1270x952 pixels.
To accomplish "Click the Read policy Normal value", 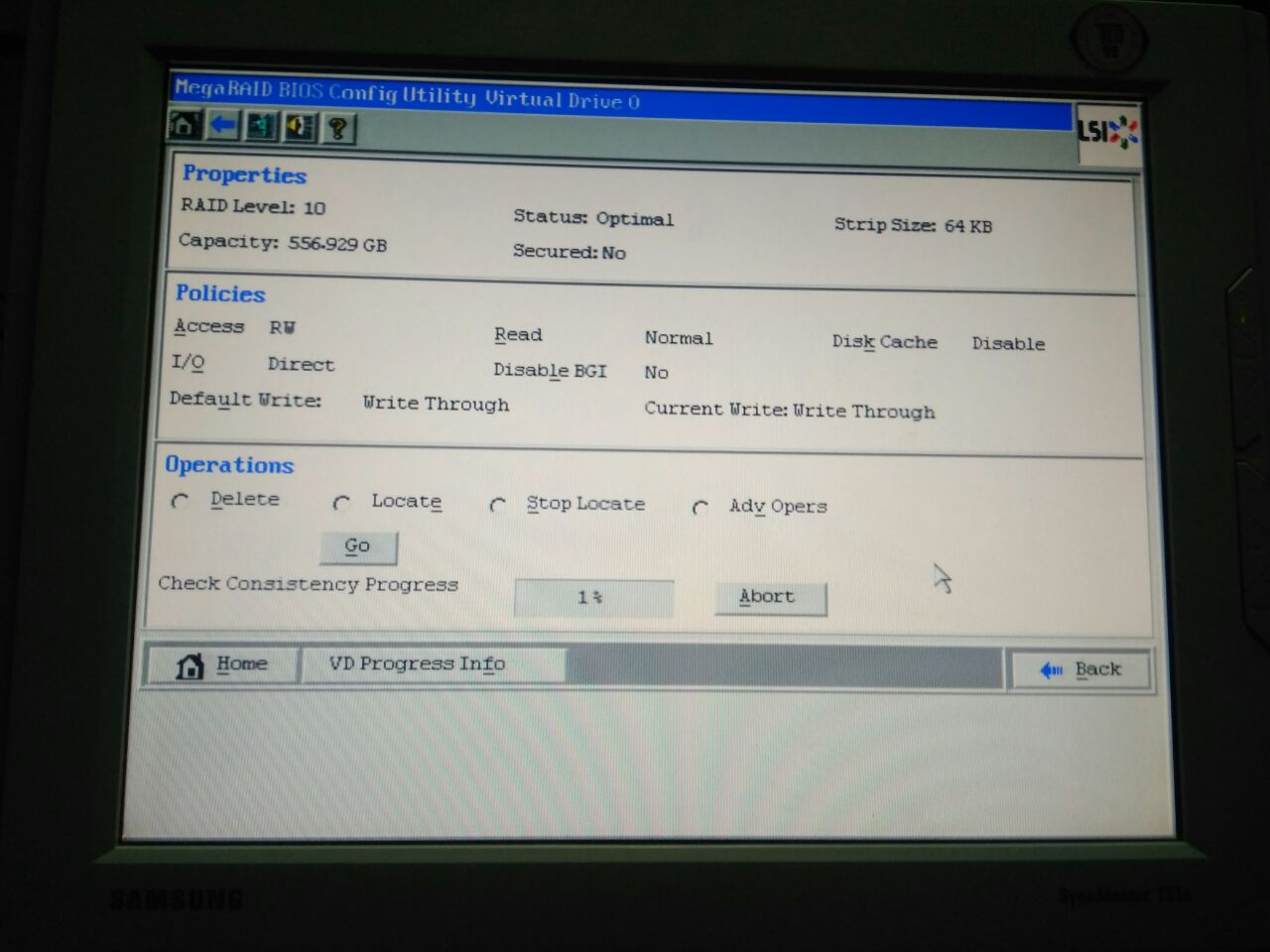I will point(679,337).
